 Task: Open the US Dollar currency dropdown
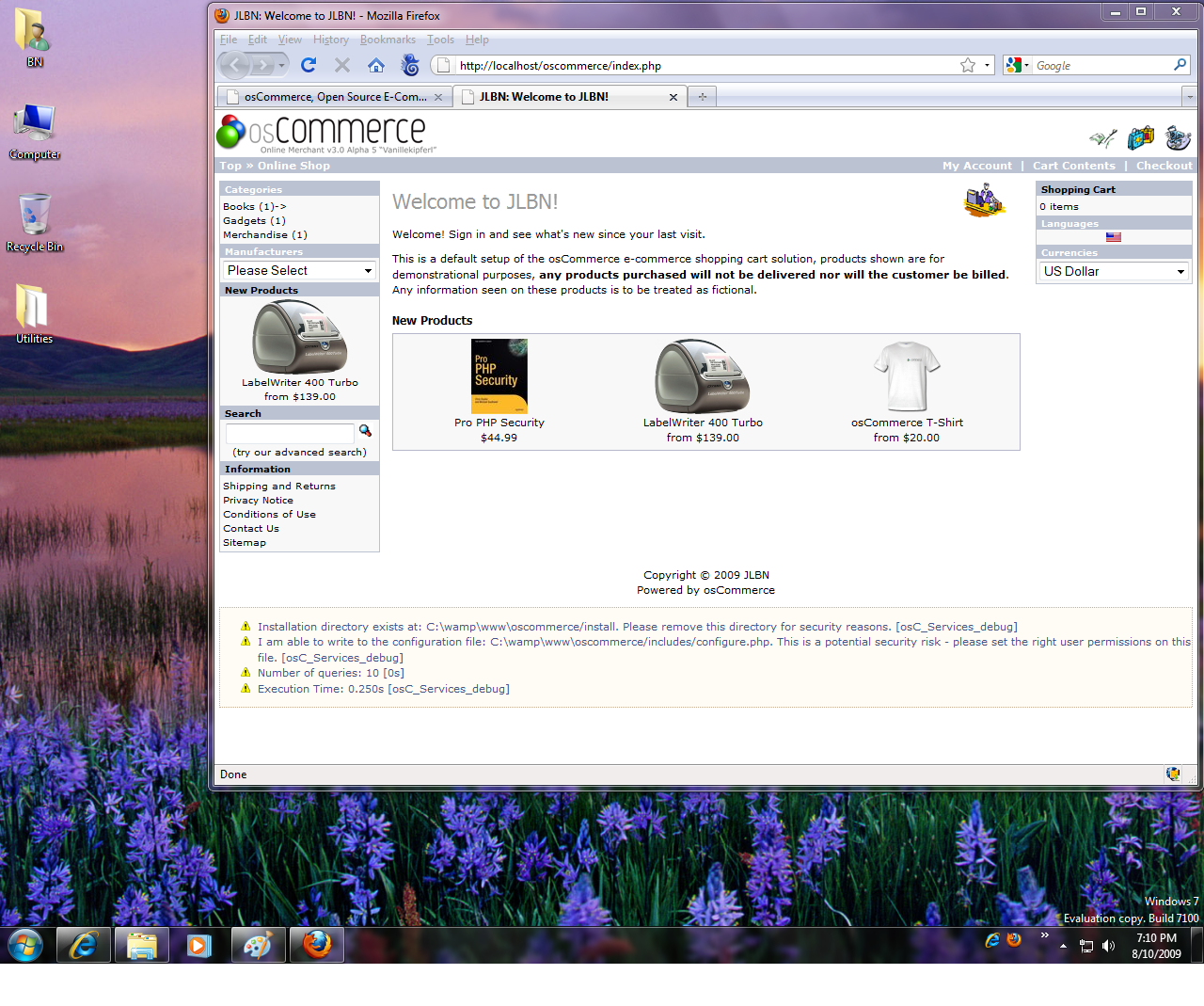point(1113,271)
